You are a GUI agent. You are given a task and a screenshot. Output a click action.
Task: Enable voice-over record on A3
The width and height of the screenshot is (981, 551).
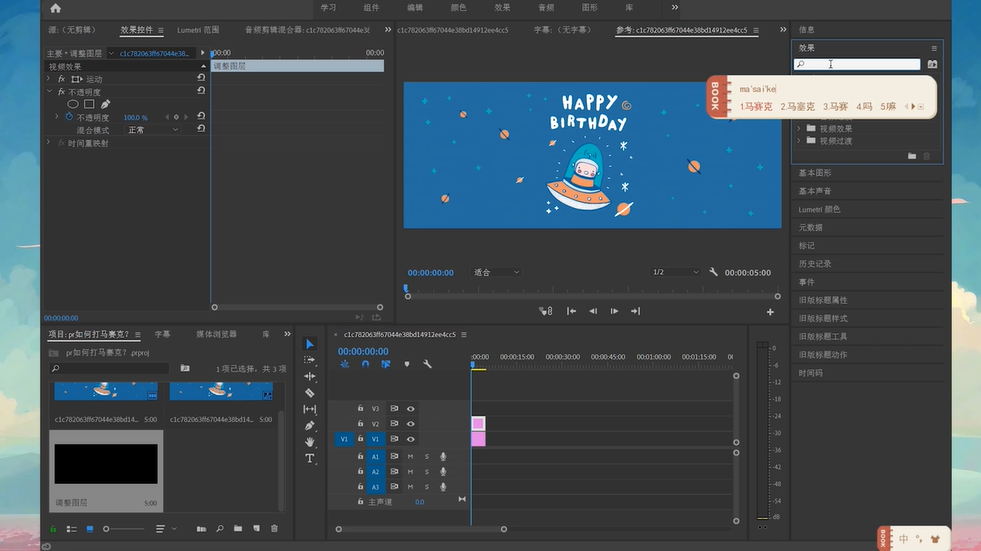coord(443,487)
